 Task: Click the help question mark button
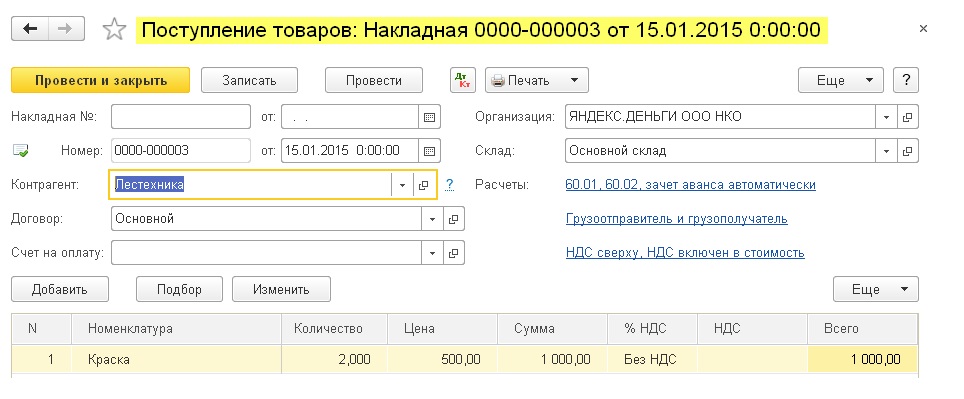[906, 80]
